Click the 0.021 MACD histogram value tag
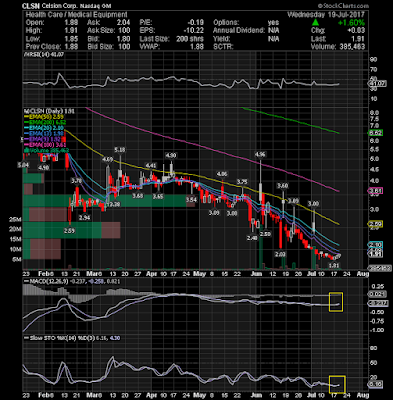This screenshot has height=400, width=393. pos(377,294)
